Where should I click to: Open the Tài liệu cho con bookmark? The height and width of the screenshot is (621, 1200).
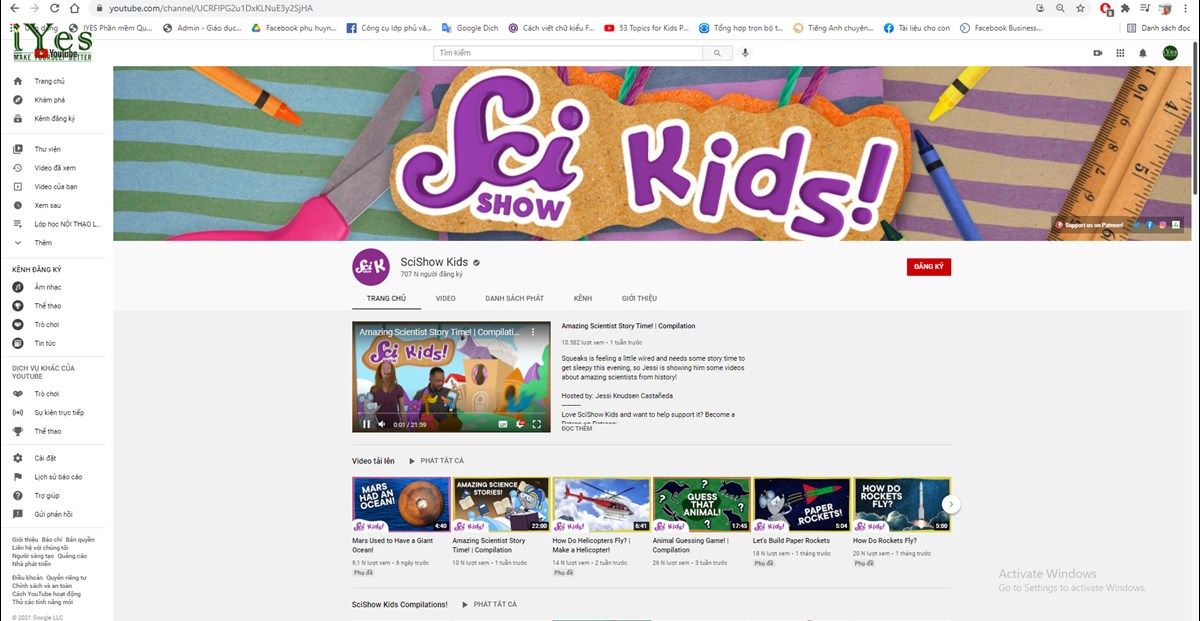click(916, 28)
